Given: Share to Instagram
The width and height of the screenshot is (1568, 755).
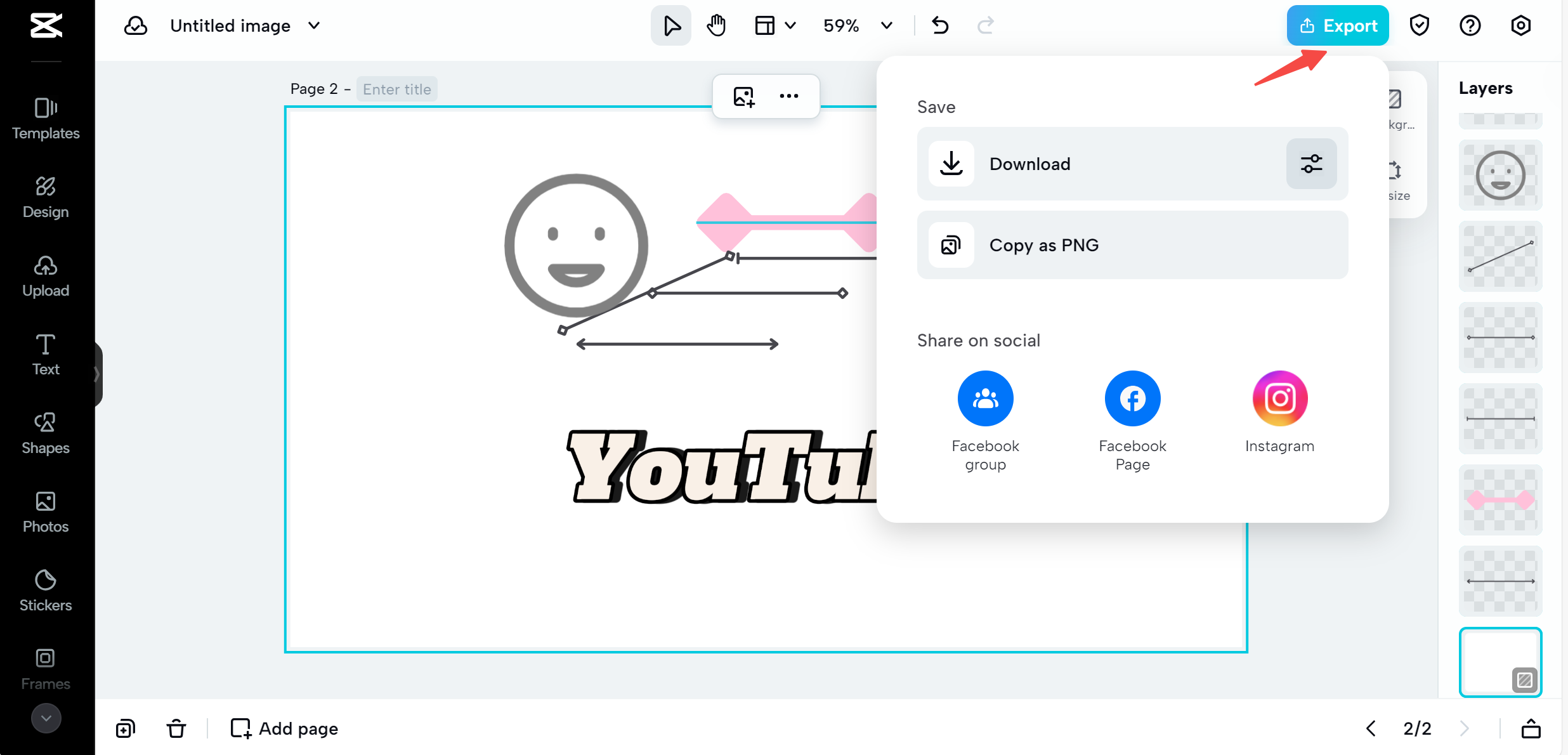Looking at the screenshot, I should point(1279,398).
